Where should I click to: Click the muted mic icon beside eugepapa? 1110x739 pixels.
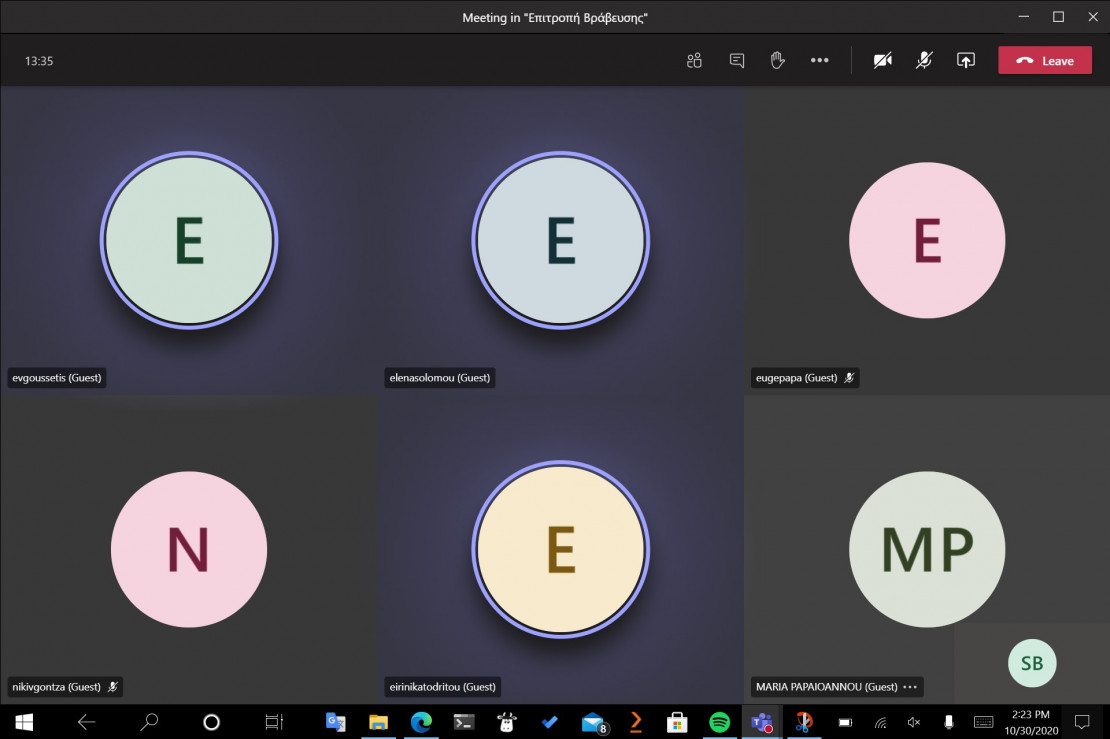pos(849,378)
